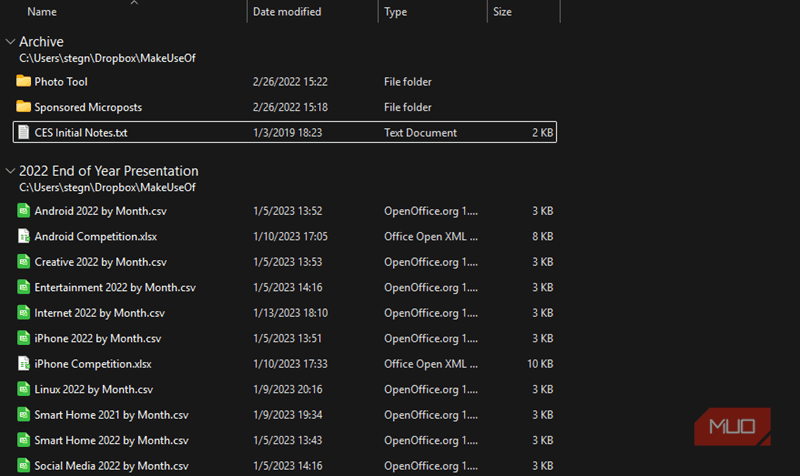Select Linux 2022 by Month.csv file name

click(x=93, y=389)
